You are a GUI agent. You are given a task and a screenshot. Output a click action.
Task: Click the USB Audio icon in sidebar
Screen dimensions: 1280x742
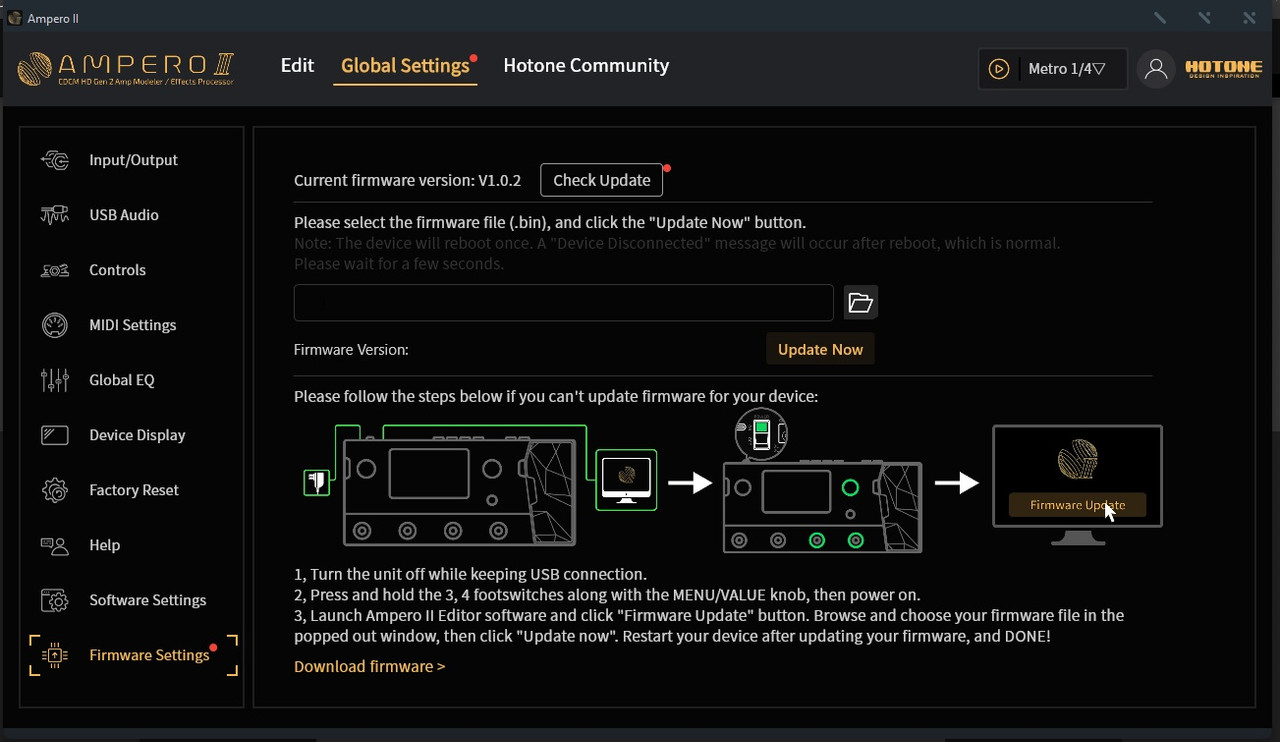[x=54, y=215]
